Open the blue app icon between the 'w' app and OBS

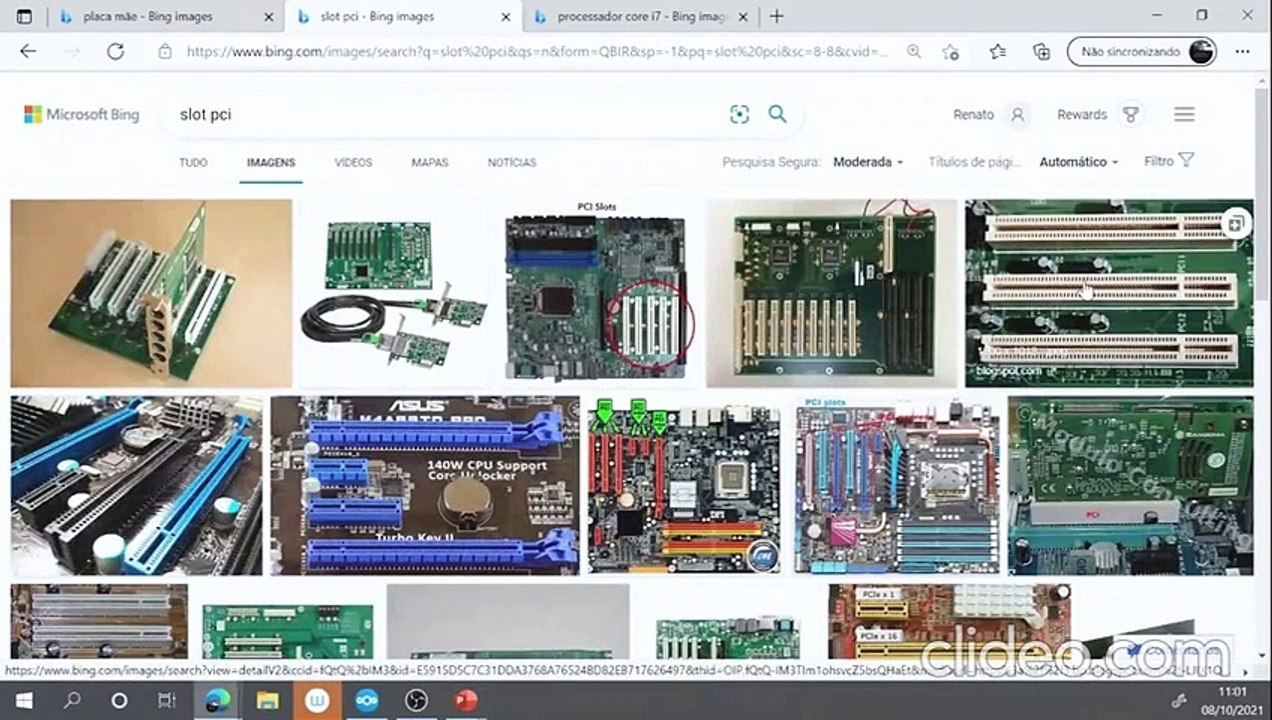point(367,701)
